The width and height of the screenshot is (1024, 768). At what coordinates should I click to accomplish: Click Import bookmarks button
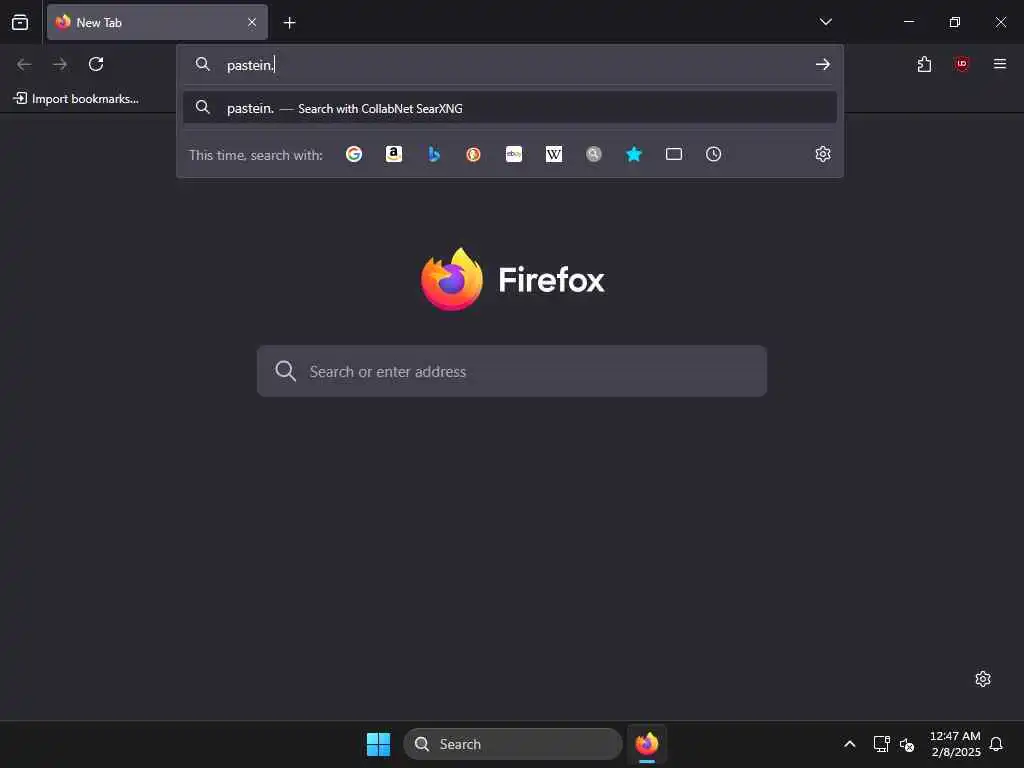(x=76, y=99)
